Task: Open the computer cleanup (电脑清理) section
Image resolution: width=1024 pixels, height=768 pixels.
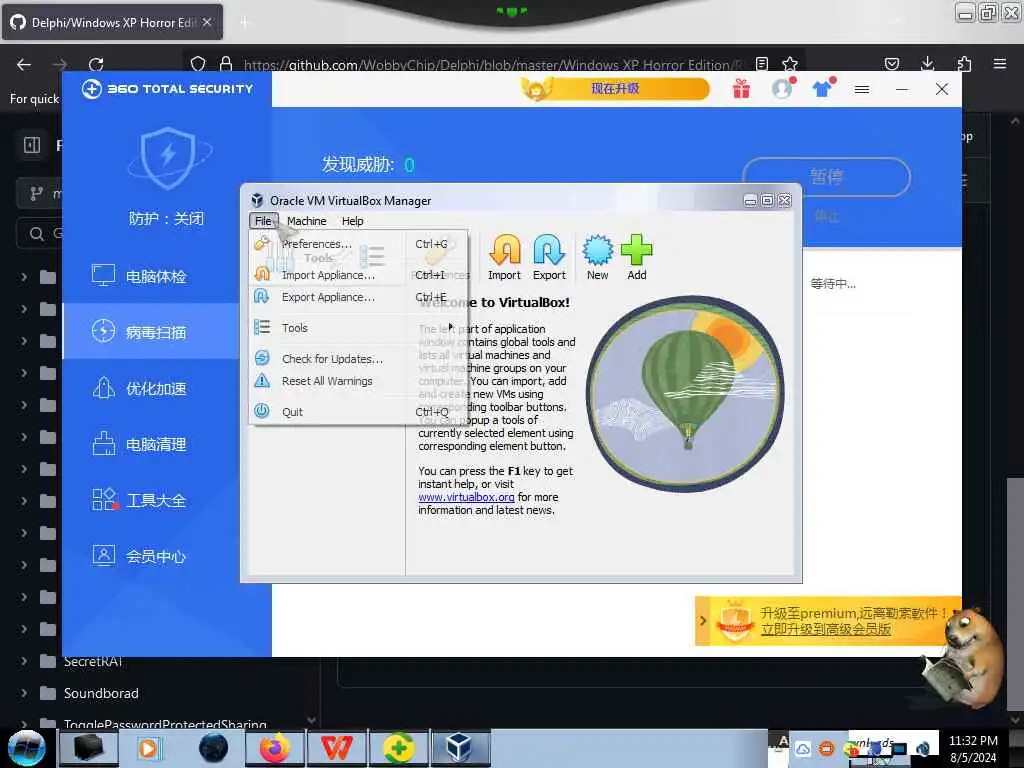Action: tap(151, 444)
